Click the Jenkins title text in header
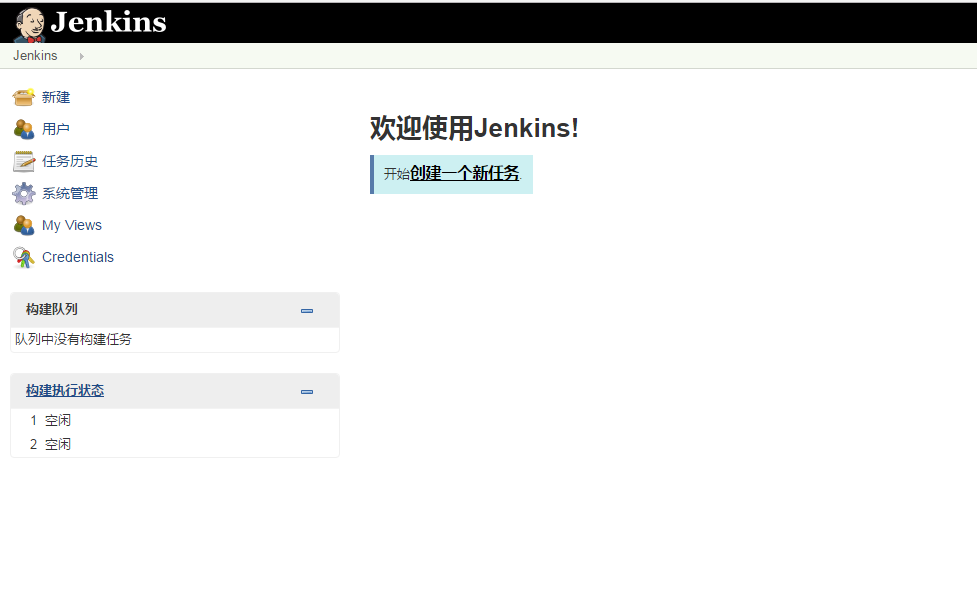This screenshot has width=977, height=596. (108, 22)
